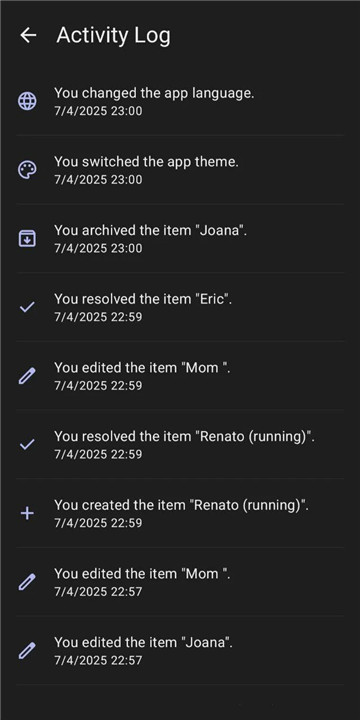Click the plus icon for created Renato (running)
The height and width of the screenshot is (720, 360).
27,513
